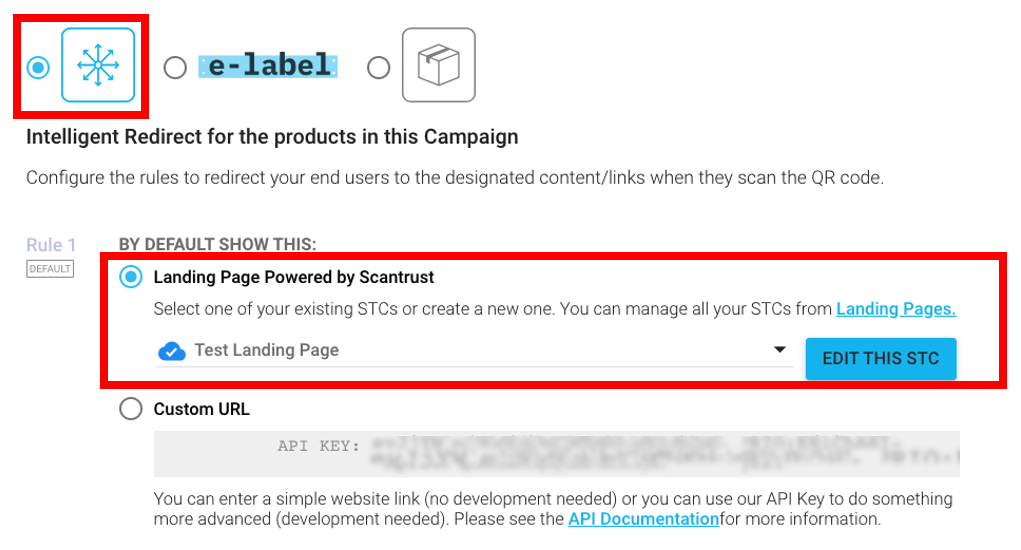This screenshot has height=550, width=1021.
Task: Select the e-label radio button
Action: point(175,68)
